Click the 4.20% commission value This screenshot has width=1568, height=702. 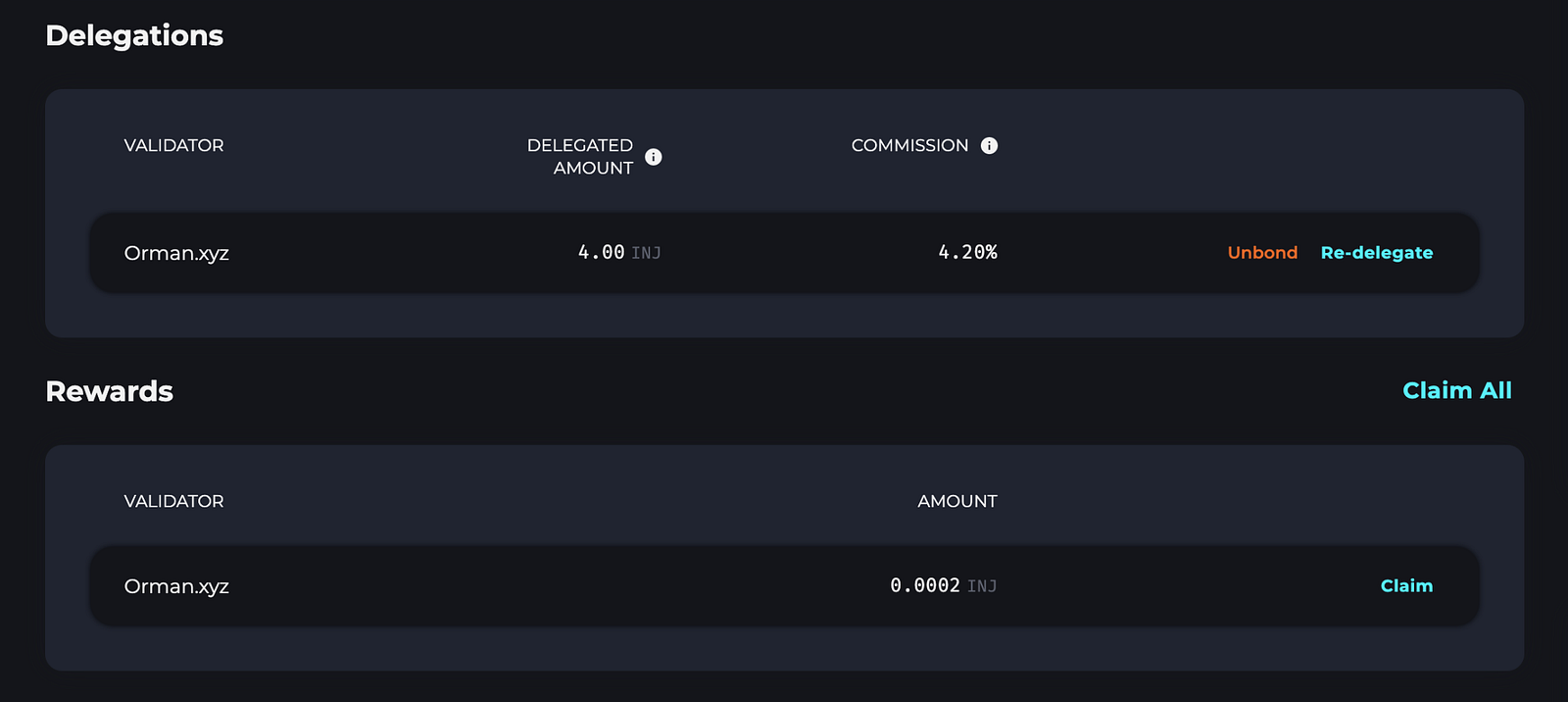(x=967, y=253)
